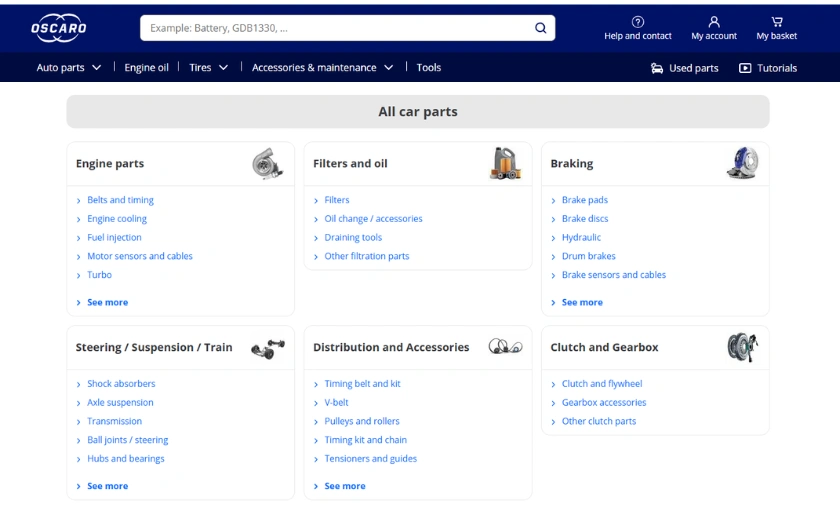Click the Used parts car icon
The image size is (840, 508).
(x=657, y=68)
